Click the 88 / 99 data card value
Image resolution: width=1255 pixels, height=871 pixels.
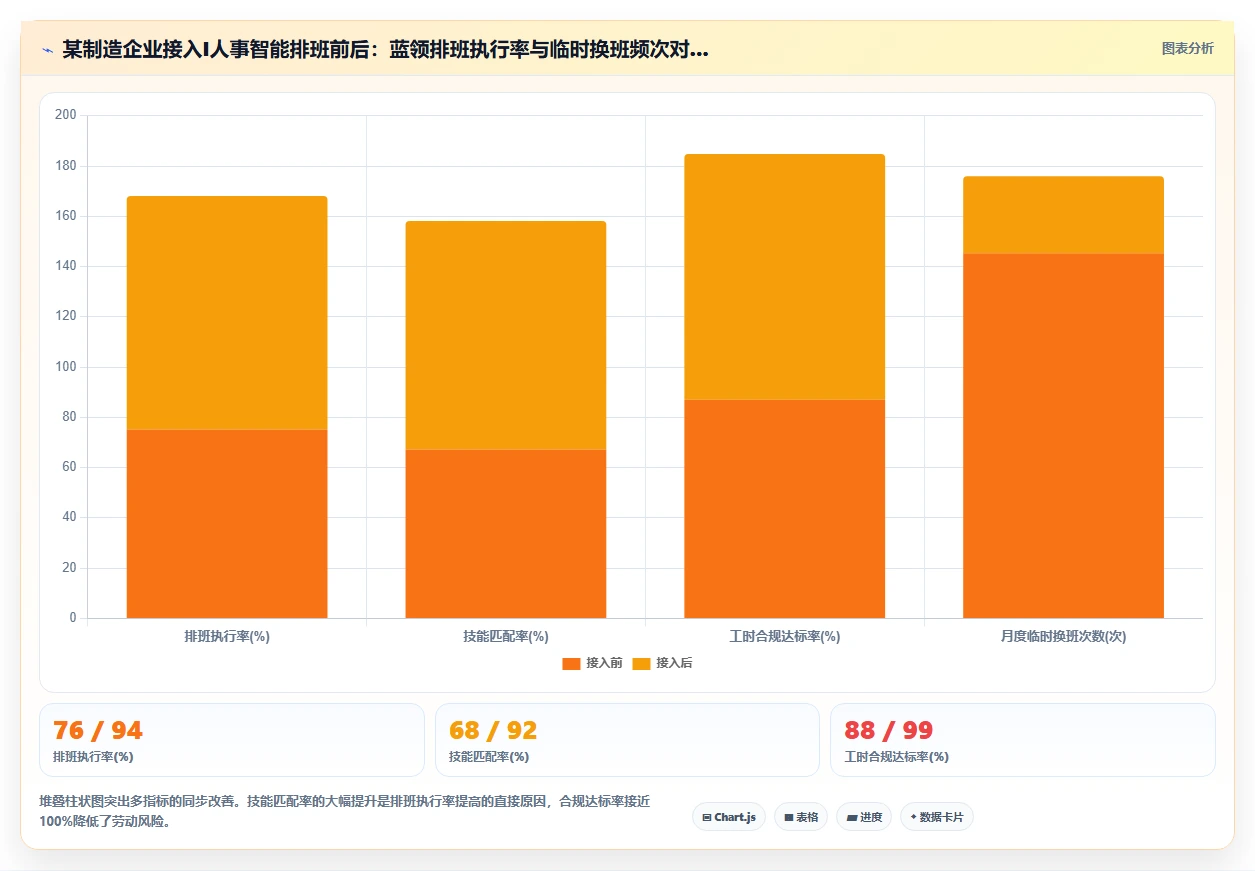pos(889,730)
